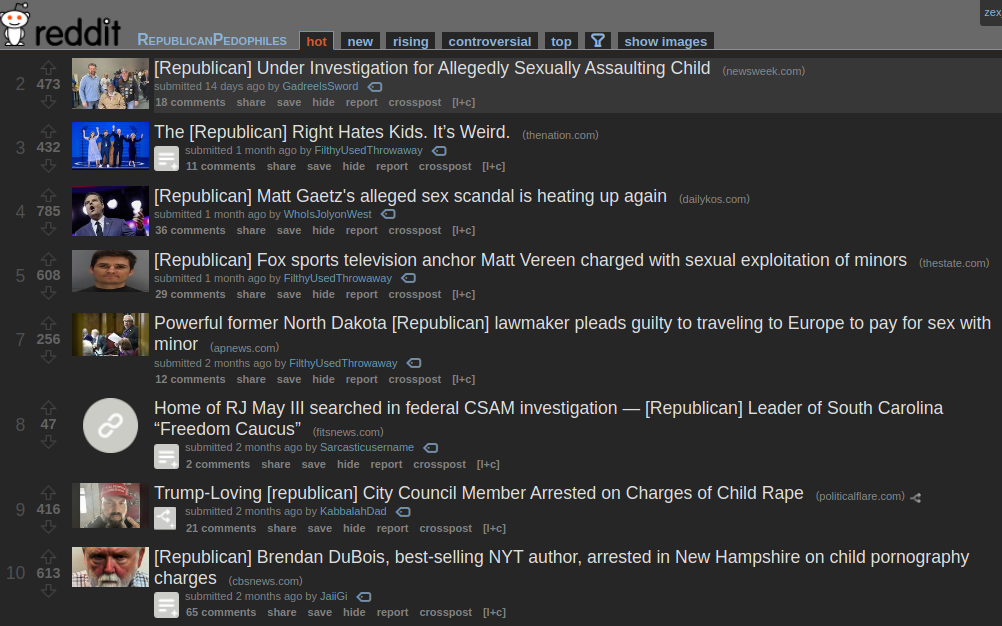The height and width of the screenshot is (626, 1002).
Task: Downvote the post with score 785
Action: pyautogui.click(x=49, y=229)
